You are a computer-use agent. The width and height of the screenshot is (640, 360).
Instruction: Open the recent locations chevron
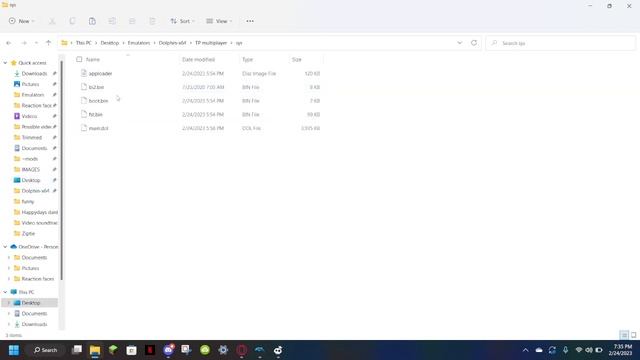(x=36, y=43)
